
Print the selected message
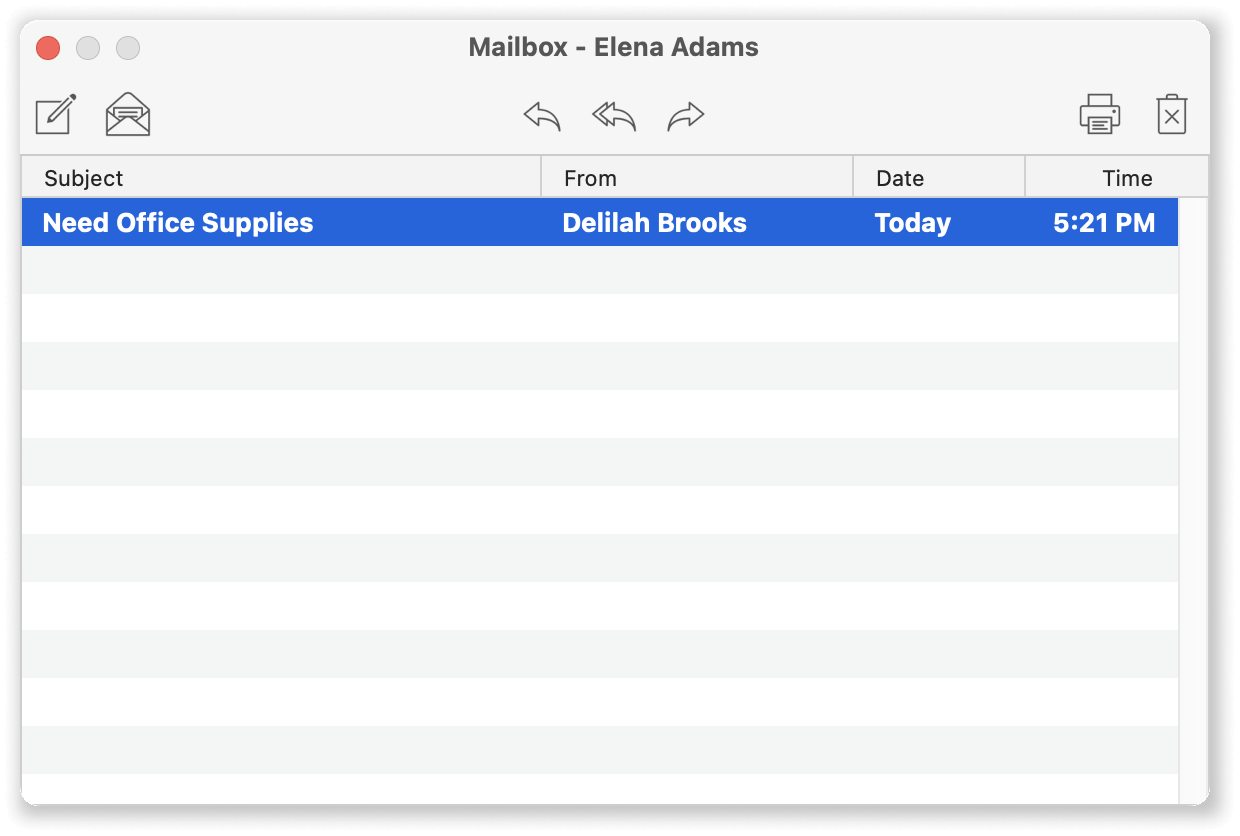[1100, 114]
